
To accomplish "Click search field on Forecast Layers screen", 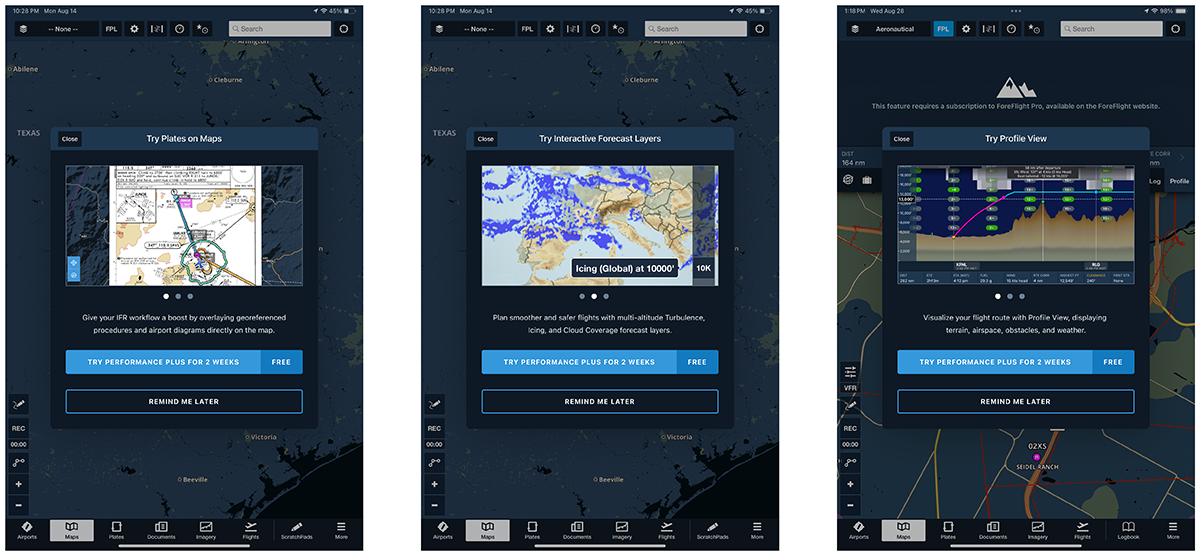I will (695, 29).
